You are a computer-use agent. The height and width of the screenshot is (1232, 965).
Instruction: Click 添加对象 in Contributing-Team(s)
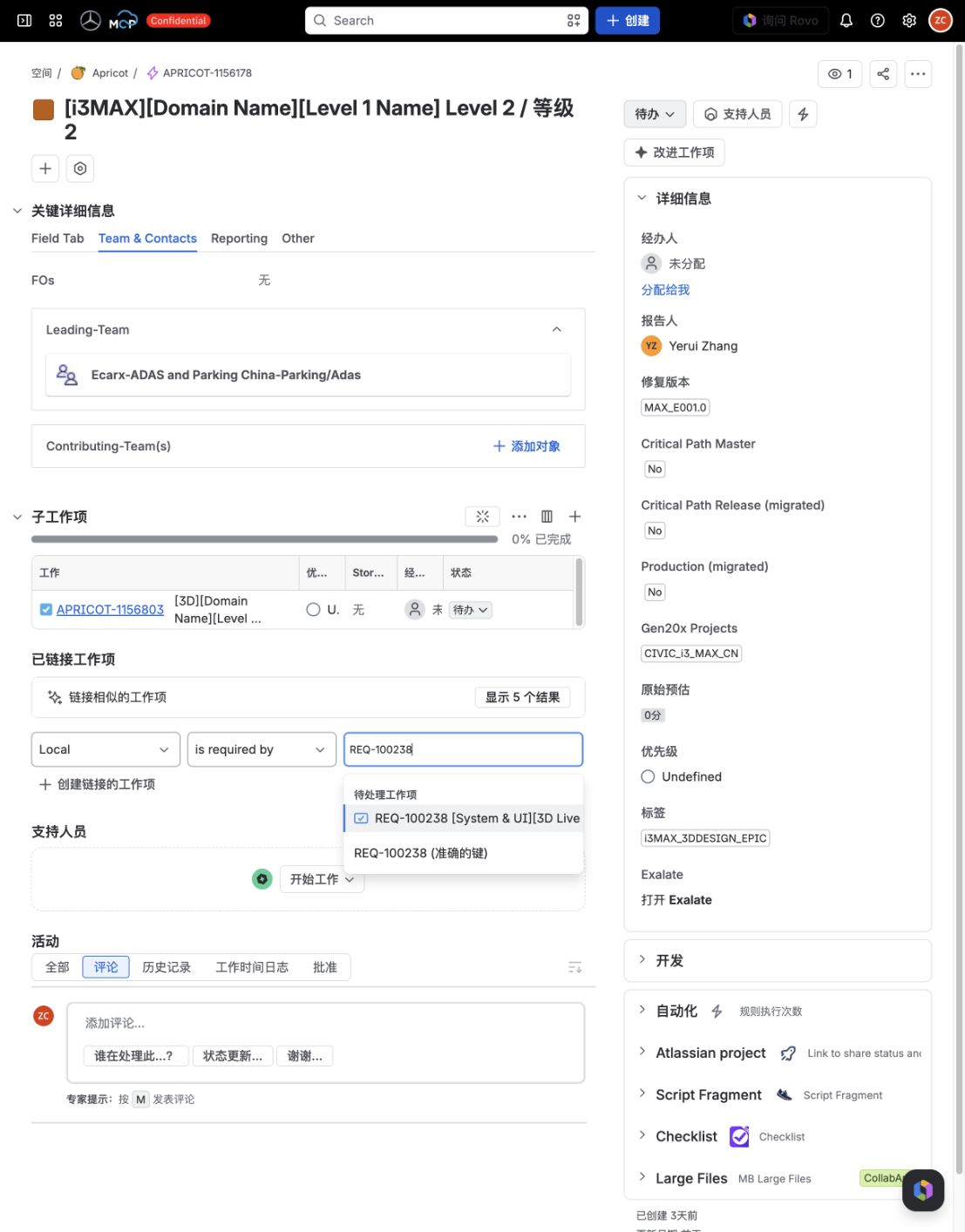tap(527, 446)
